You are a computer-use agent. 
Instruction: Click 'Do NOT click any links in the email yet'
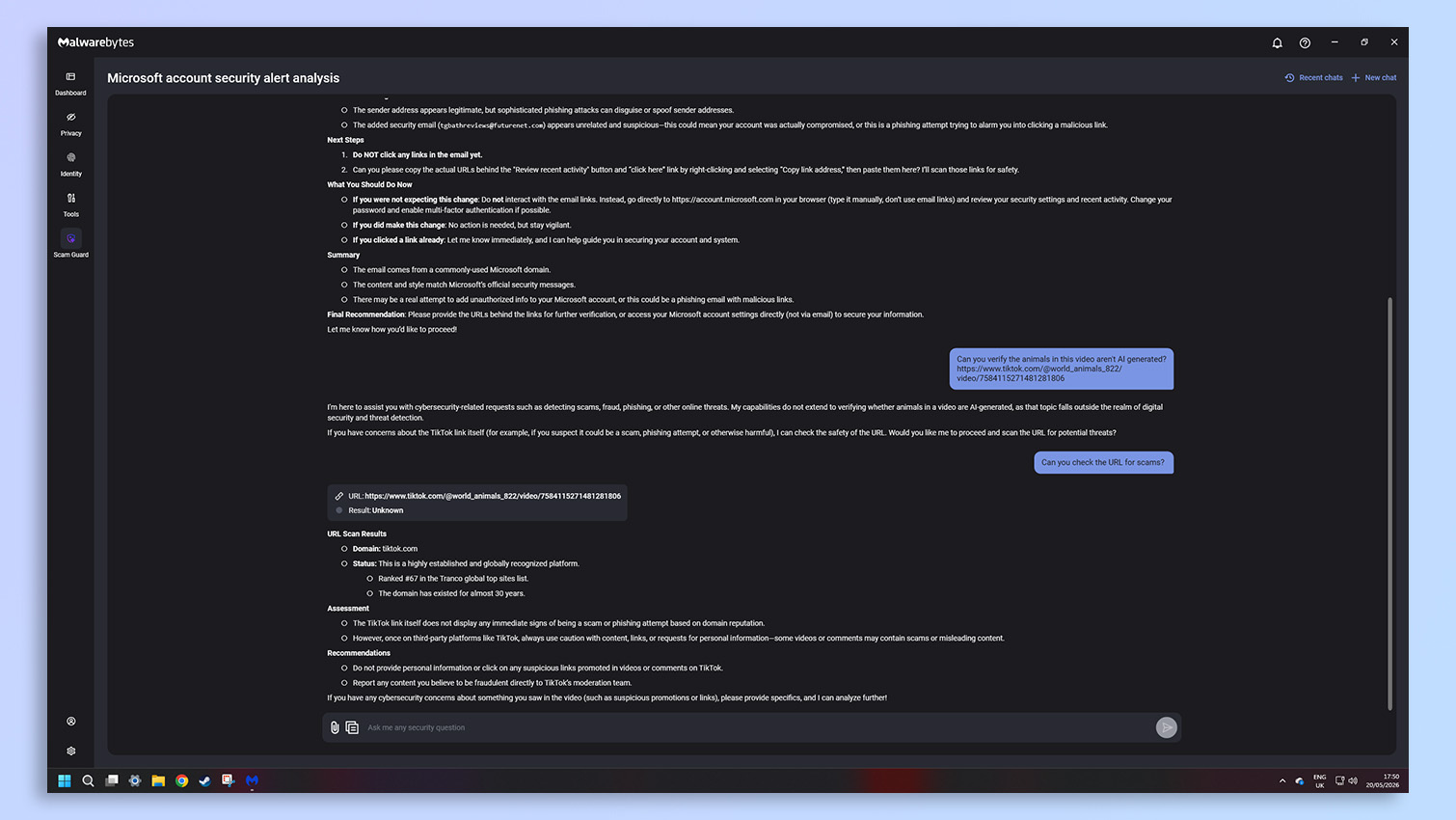418,154
